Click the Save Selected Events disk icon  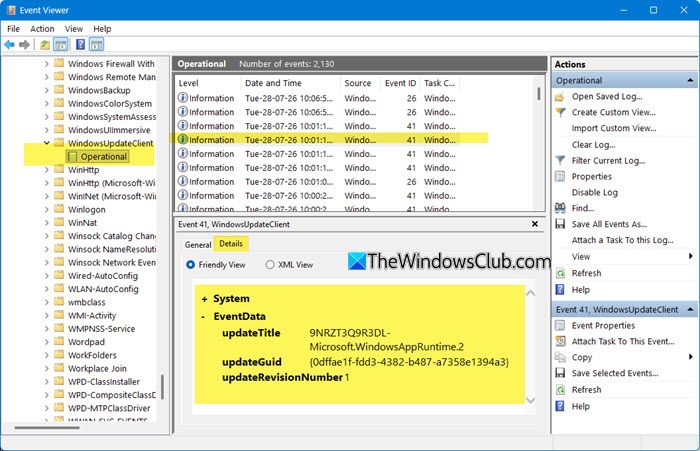560,373
